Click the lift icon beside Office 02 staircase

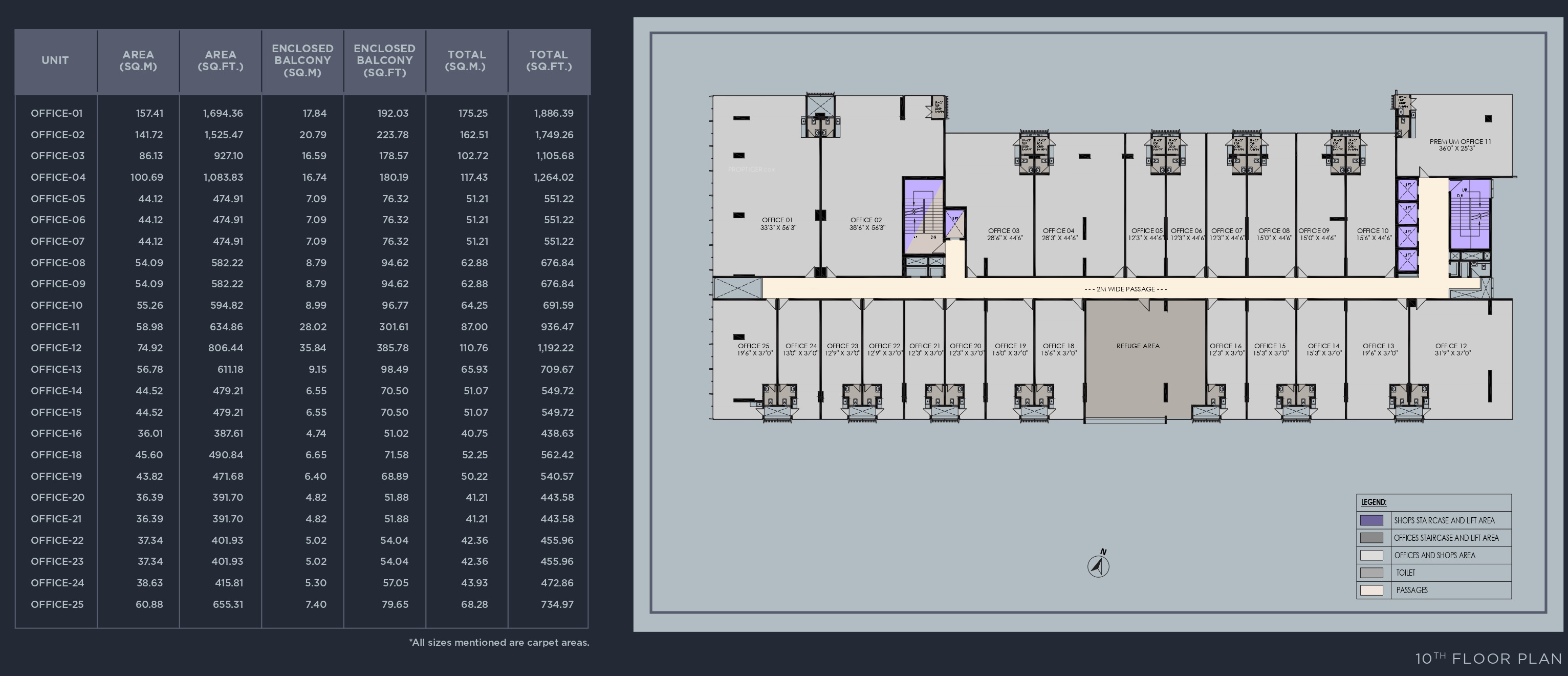point(954,223)
